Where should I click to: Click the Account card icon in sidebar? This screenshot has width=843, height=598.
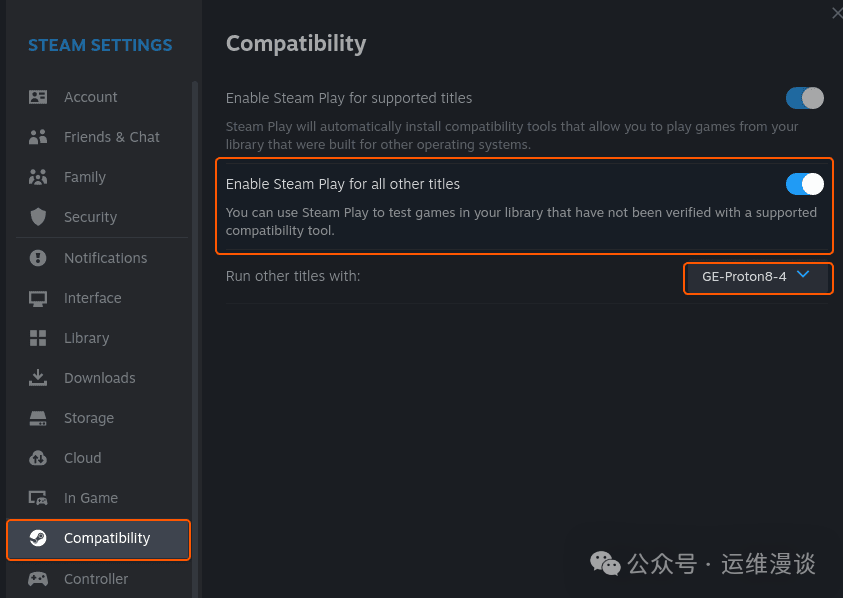[37, 97]
